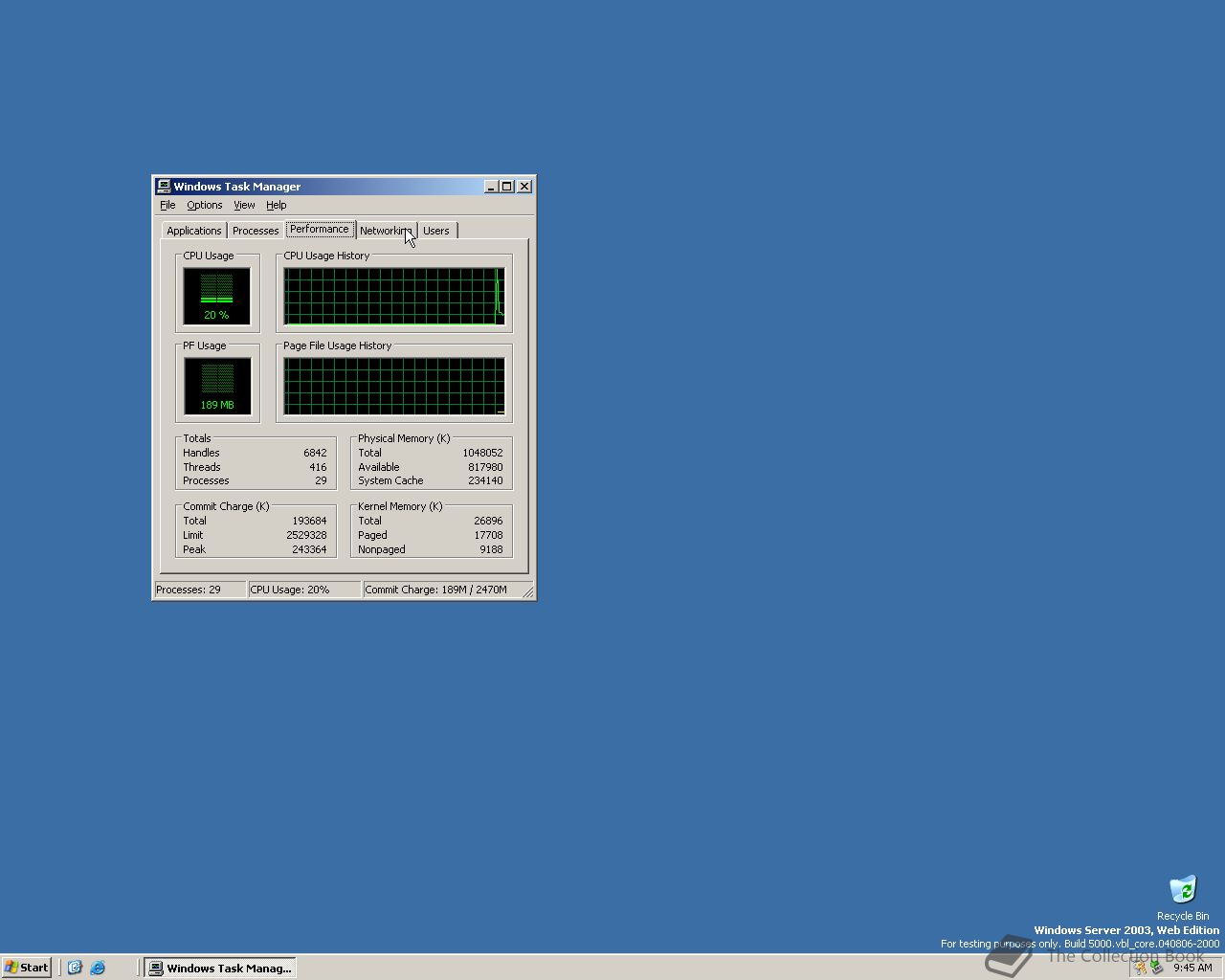Click the Threads value 416
Screen dimensions: 1225x980
(318, 467)
